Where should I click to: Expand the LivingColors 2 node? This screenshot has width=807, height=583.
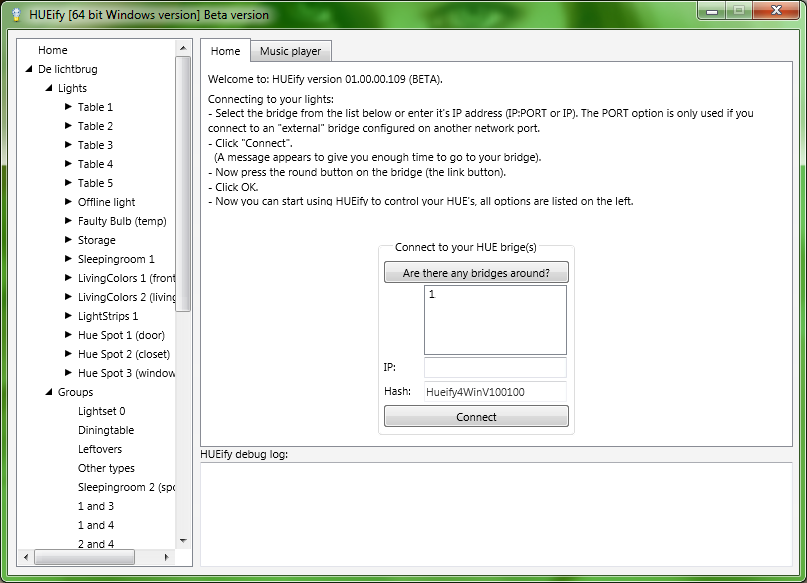(68, 297)
